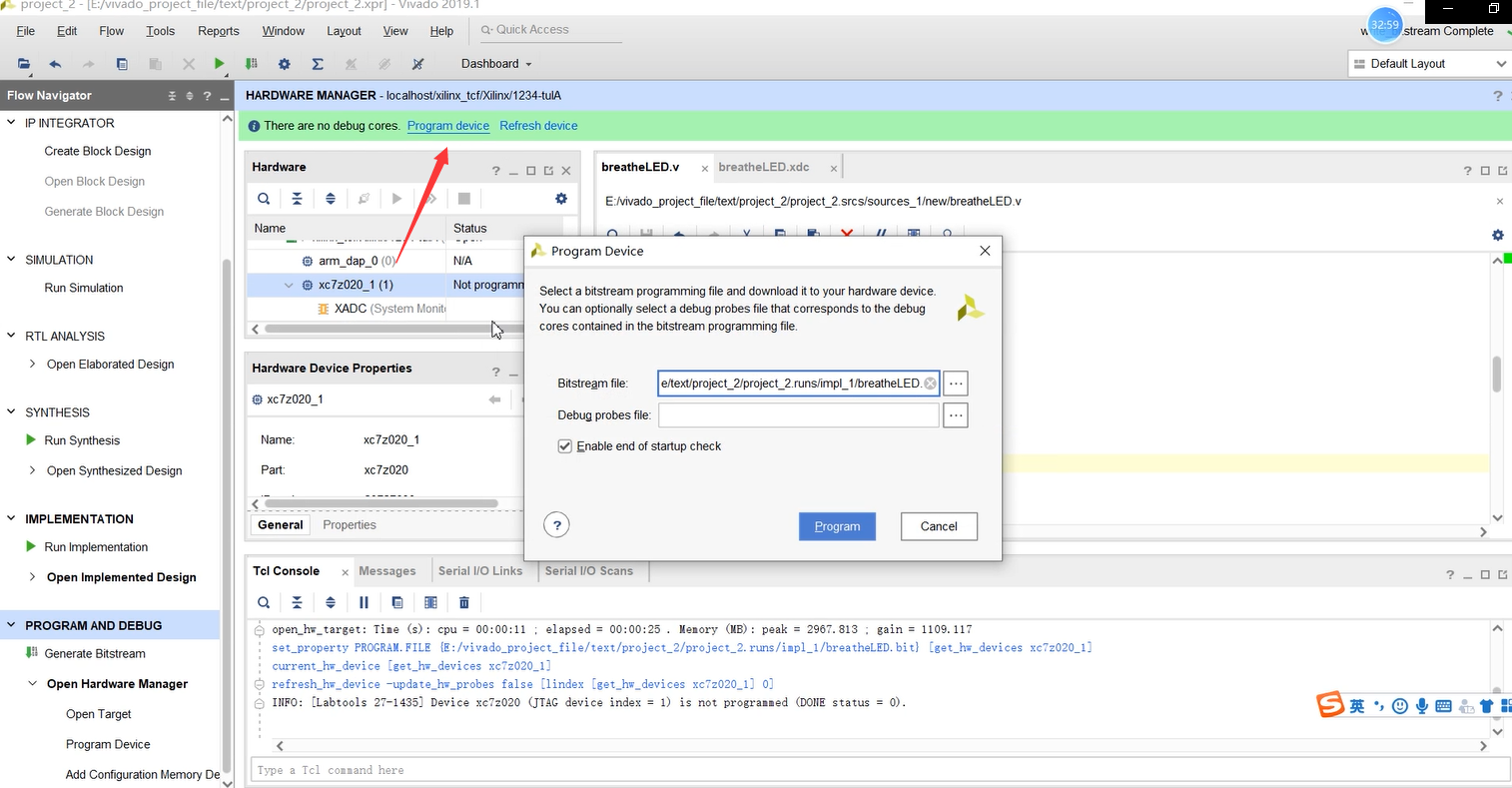Expand Open Elaborated Design
1512x788 pixels.
(x=33, y=365)
